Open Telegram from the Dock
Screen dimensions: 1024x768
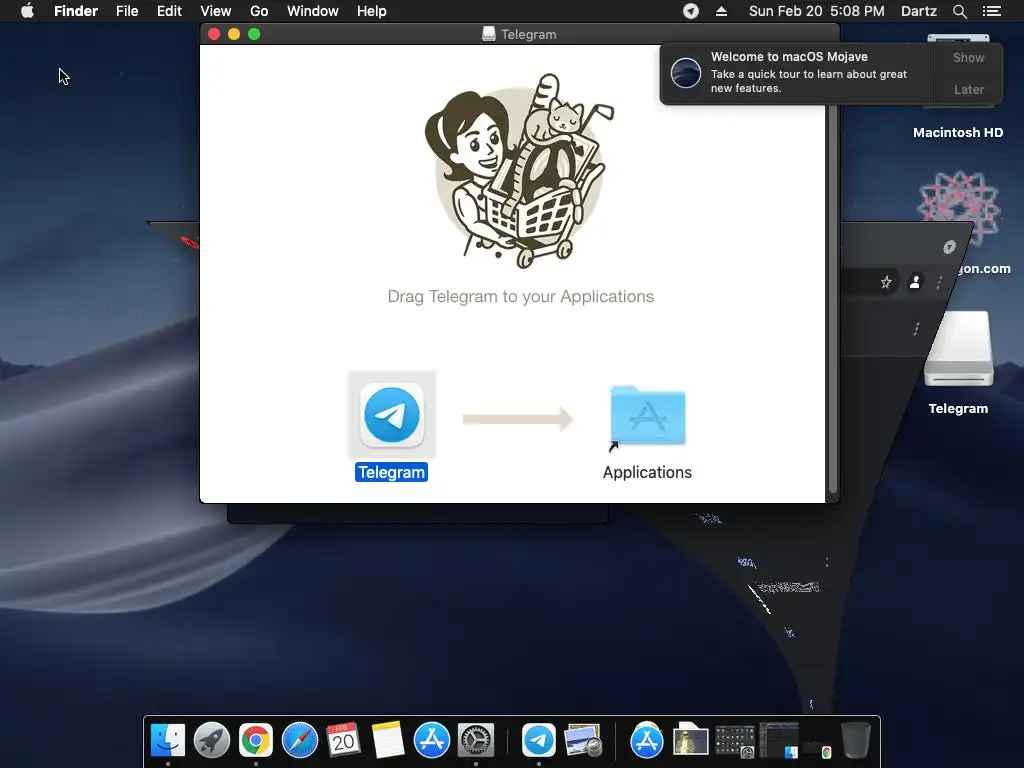click(538, 741)
